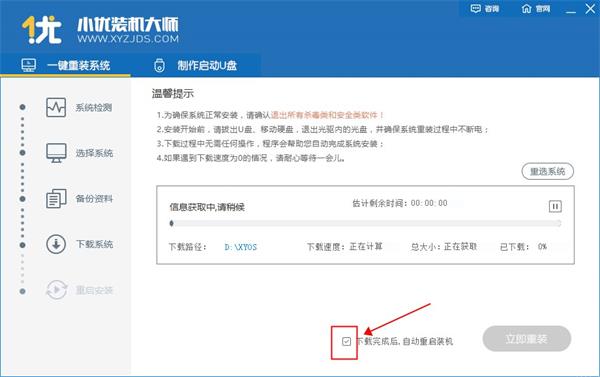Click the 咨询 chat icon
The image size is (600, 377).
click(x=476, y=9)
